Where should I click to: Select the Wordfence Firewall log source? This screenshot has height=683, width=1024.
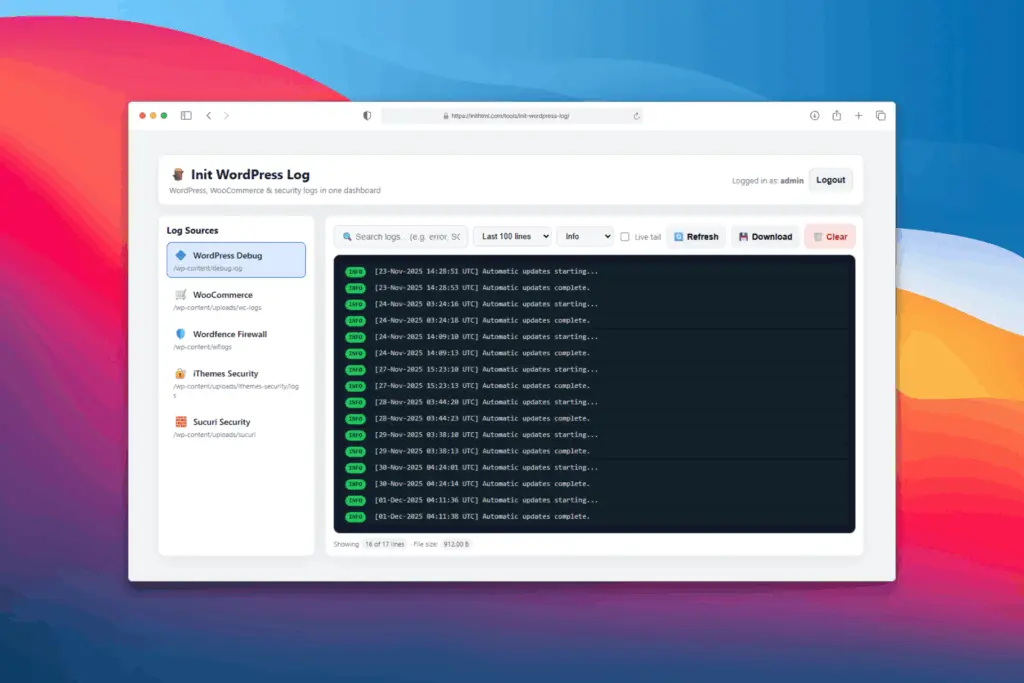236,339
